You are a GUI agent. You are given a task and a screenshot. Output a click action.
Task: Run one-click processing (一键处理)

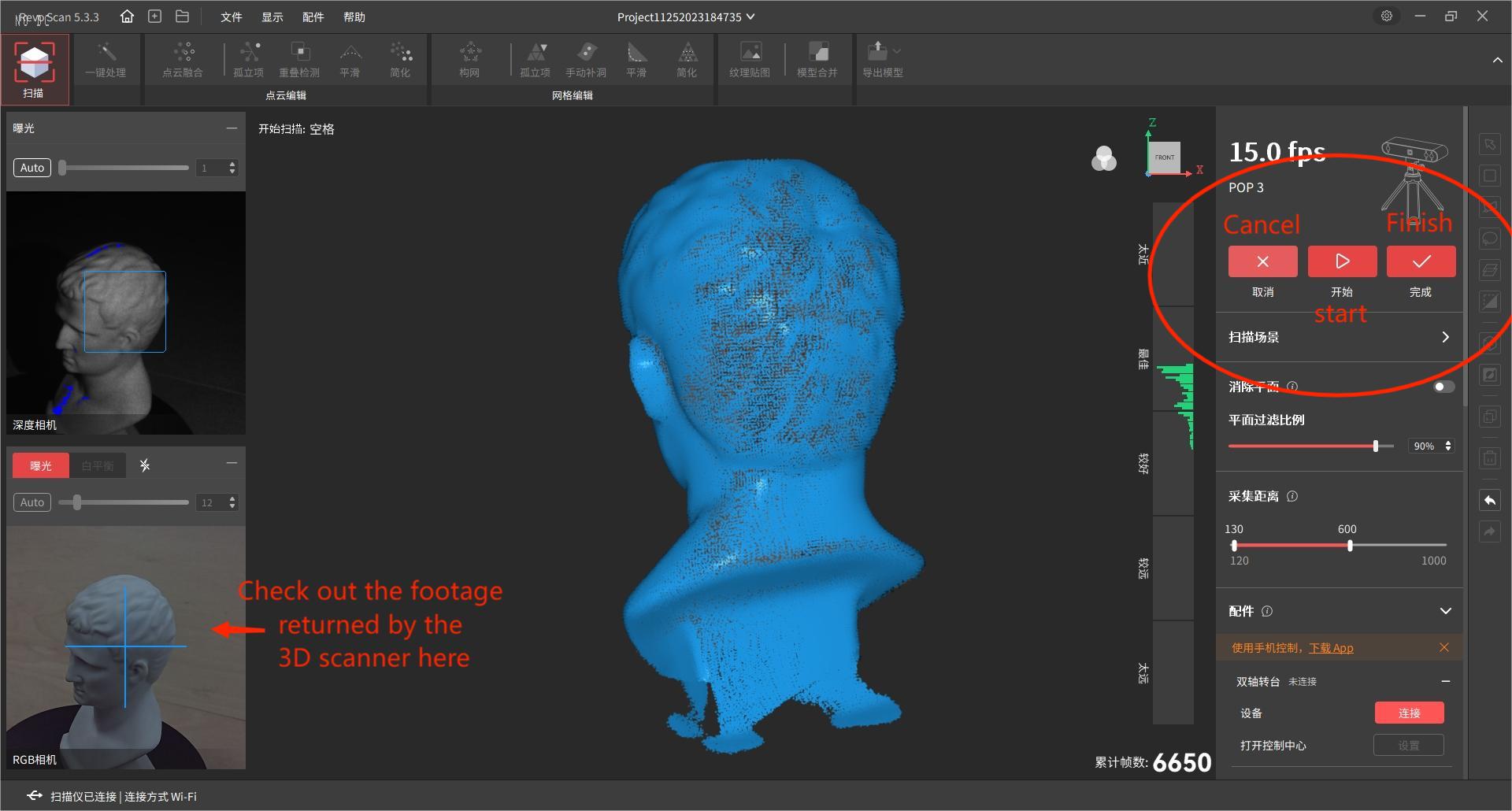(x=106, y=61)
